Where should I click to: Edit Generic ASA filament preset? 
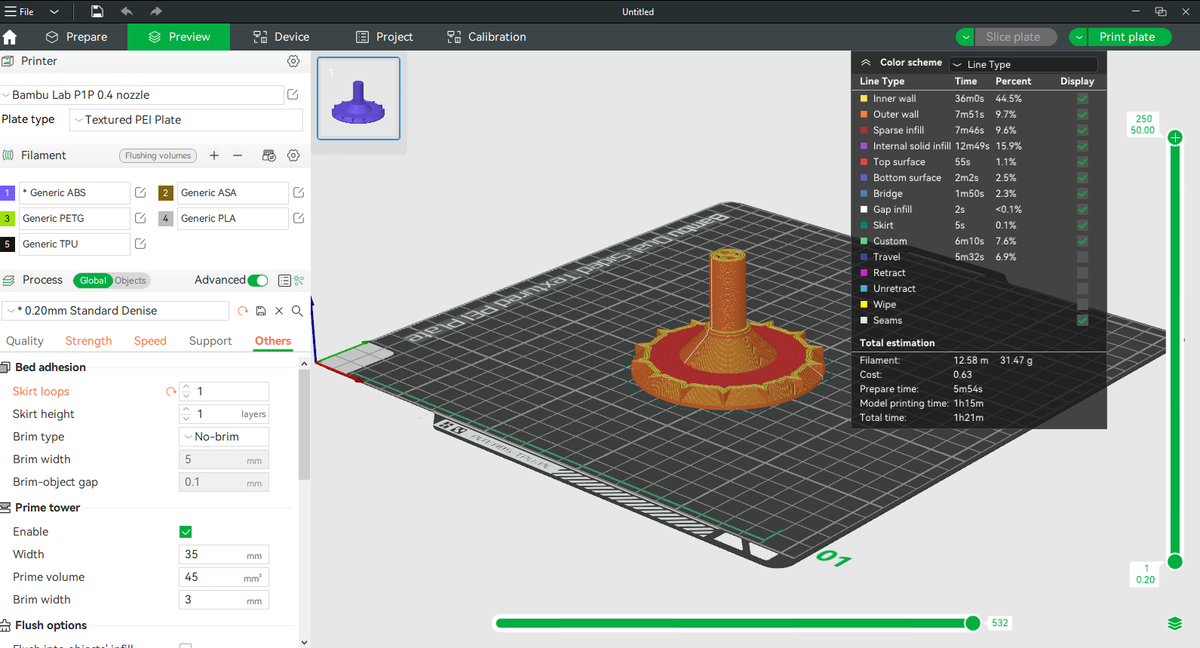[x=298, y=192]
